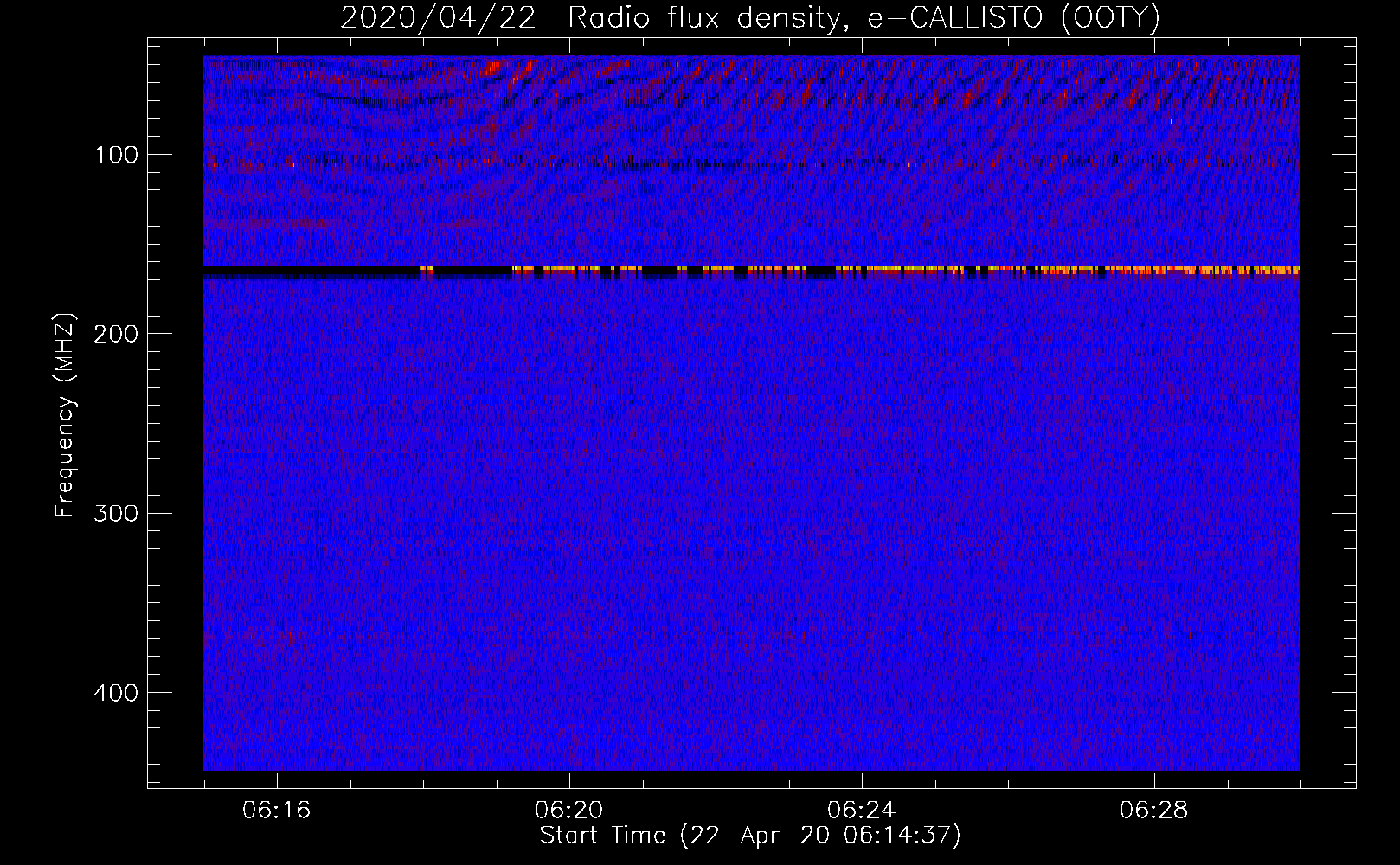Click the plot title '2020/04/22 Radio flux density, e-CALLISTO (OOTY)'

point(750,18)
